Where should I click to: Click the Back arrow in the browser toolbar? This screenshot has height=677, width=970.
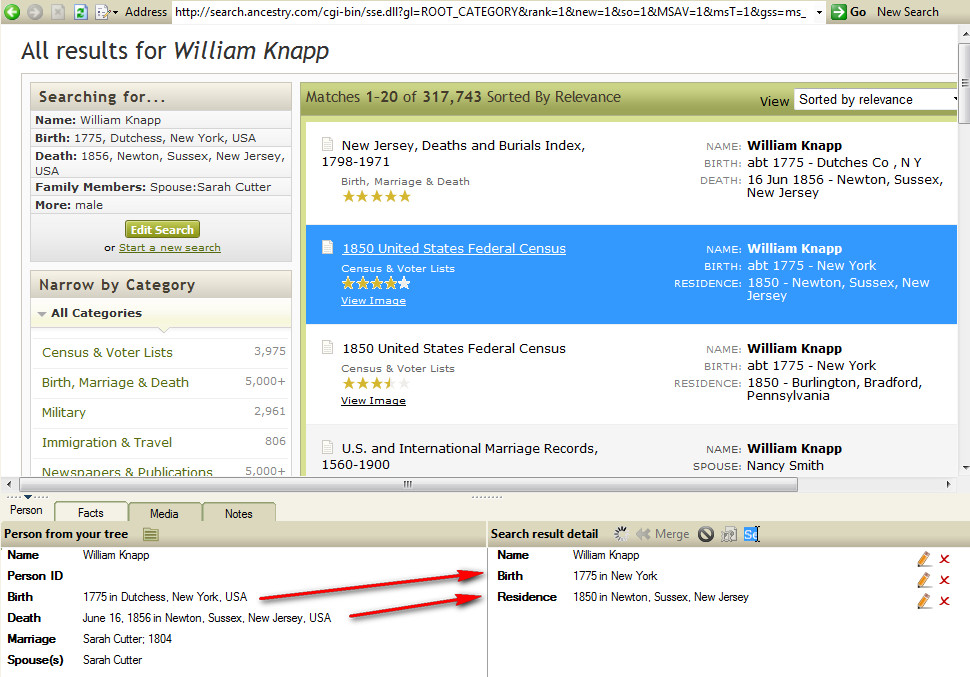[11, 11]
